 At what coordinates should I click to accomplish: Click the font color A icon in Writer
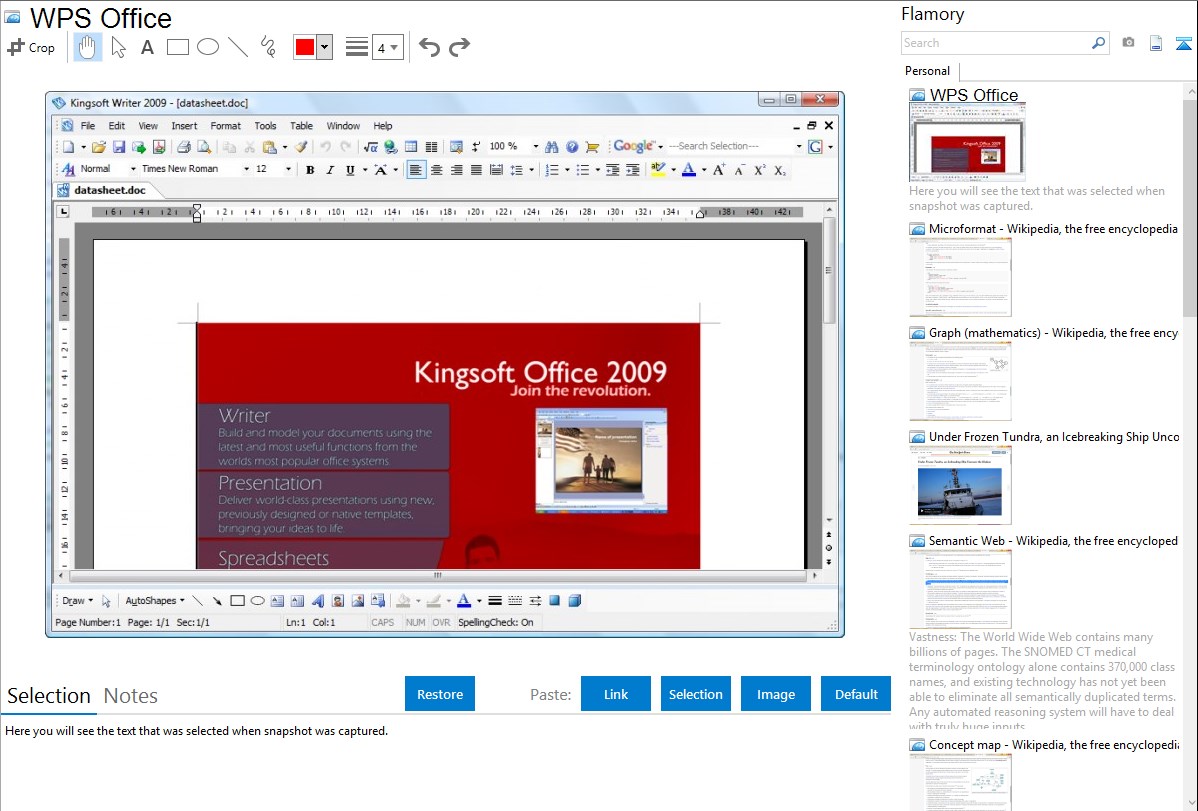(688, 170)
